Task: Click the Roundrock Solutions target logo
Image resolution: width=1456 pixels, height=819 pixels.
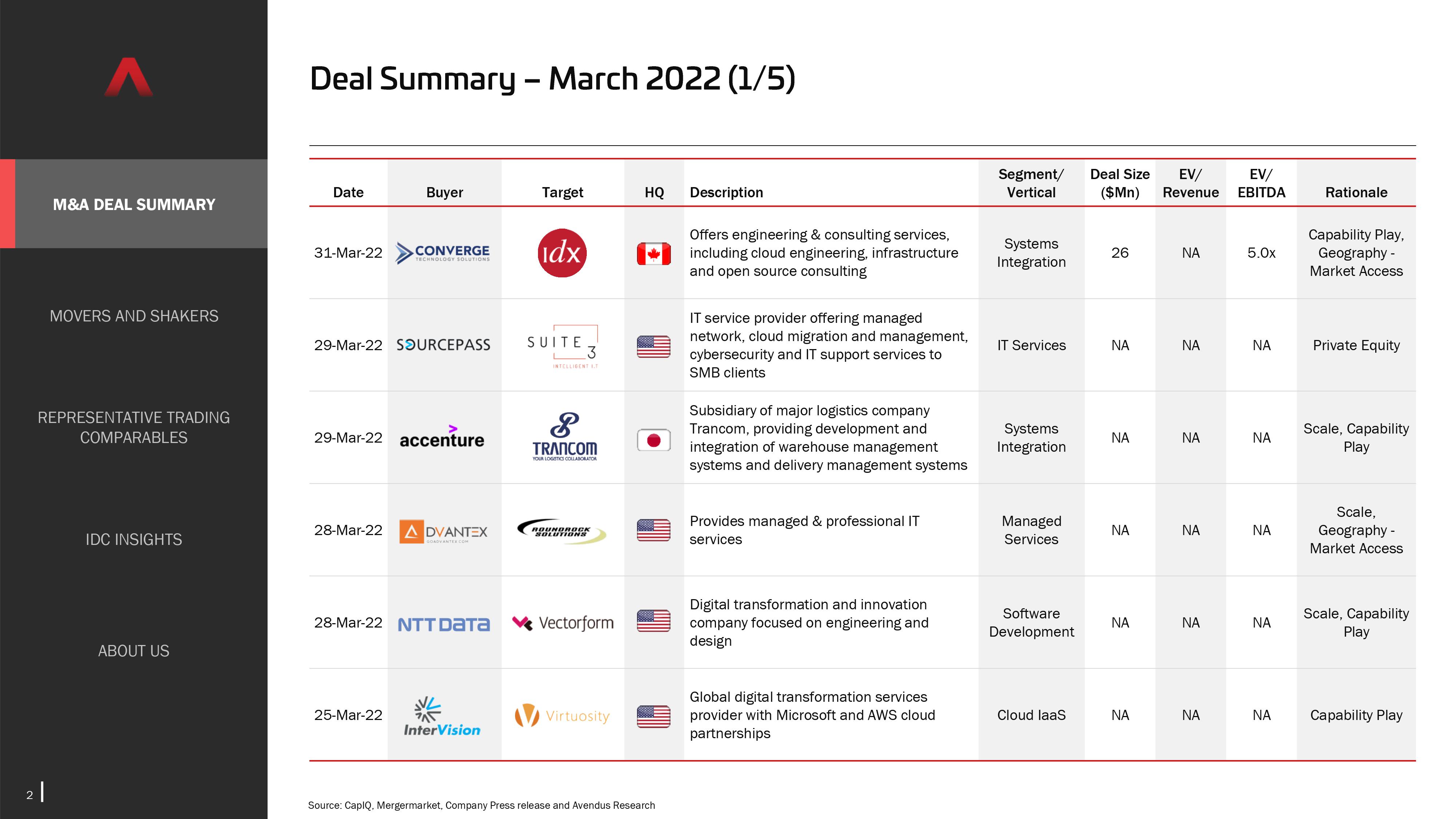Action: (x=562, y=531)
